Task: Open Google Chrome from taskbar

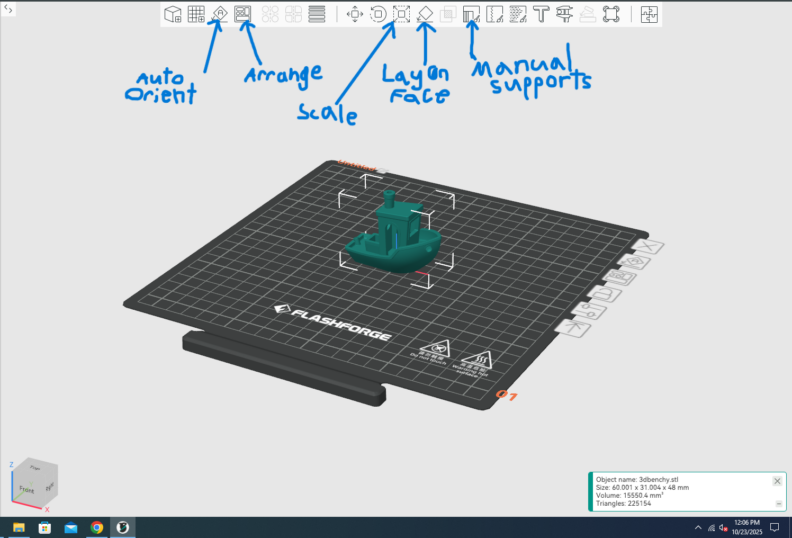Action: (96, 527)
